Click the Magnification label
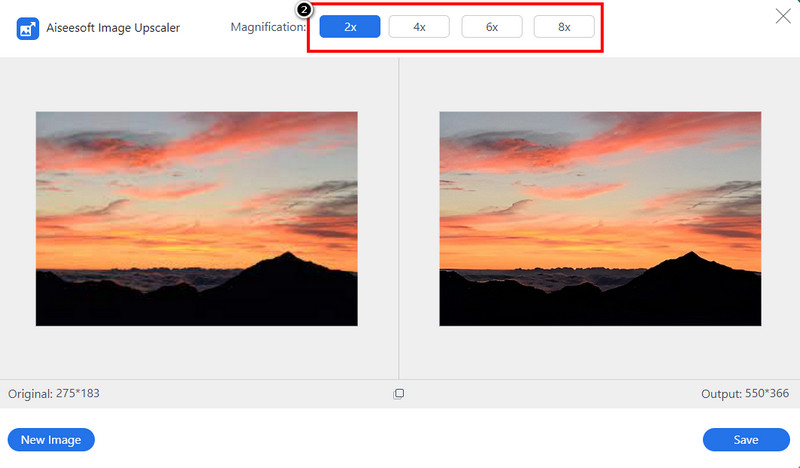The width and height of the screenshot is (800, 468). [x=268, y=27]
